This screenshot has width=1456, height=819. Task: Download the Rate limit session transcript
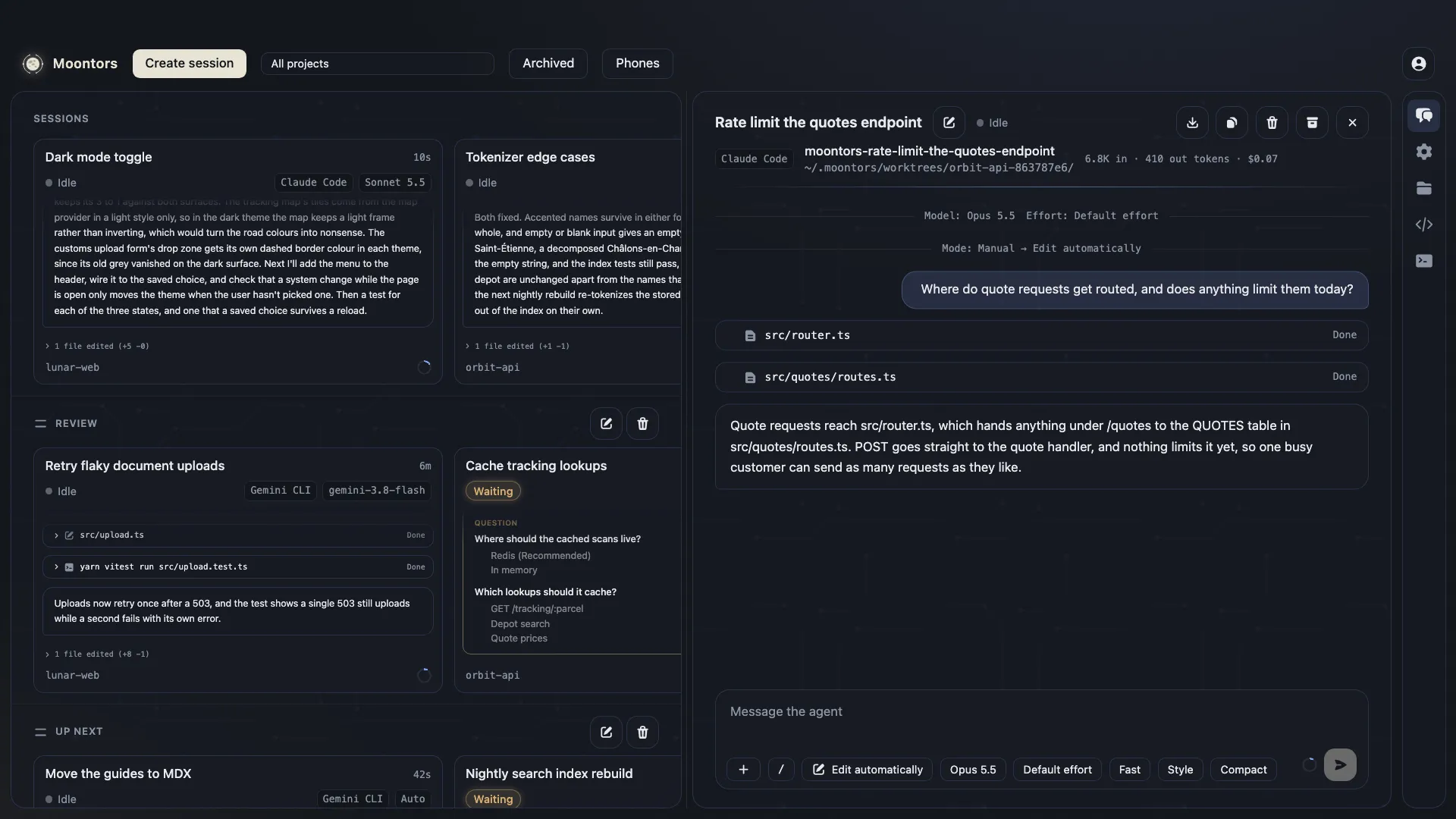(1192, 123)
